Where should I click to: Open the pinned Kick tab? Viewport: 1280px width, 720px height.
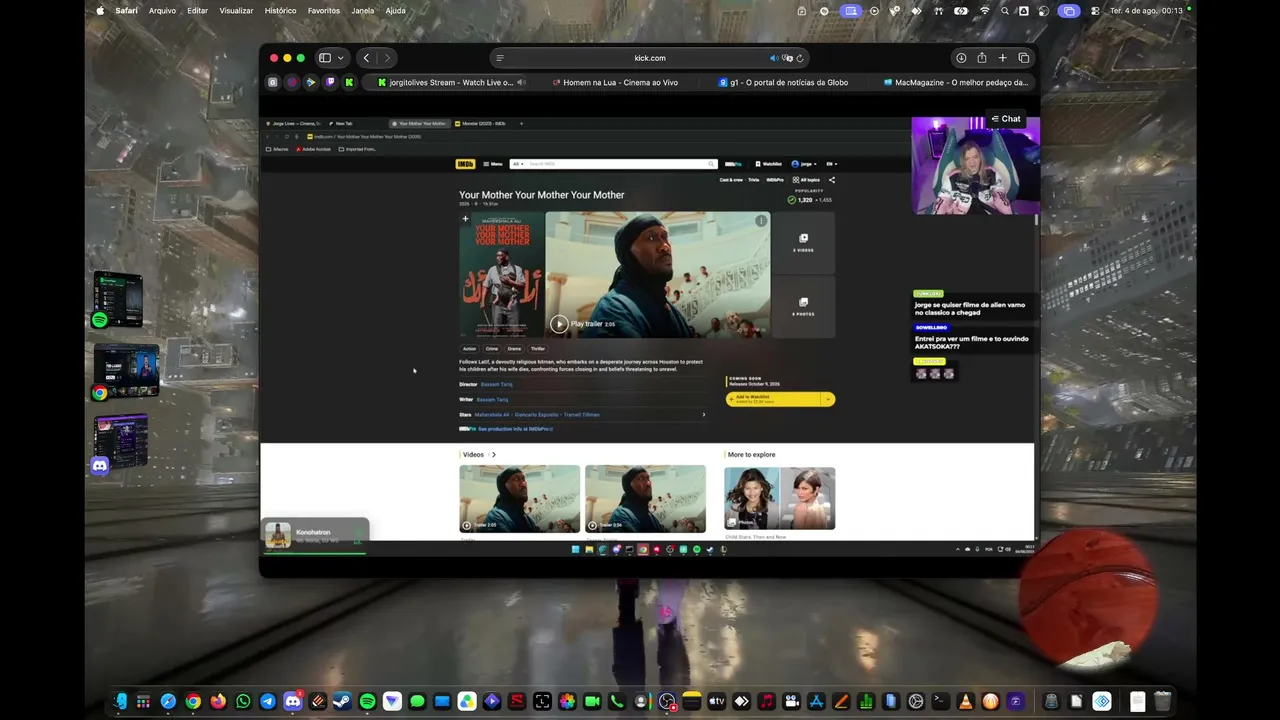coord(349,82)
